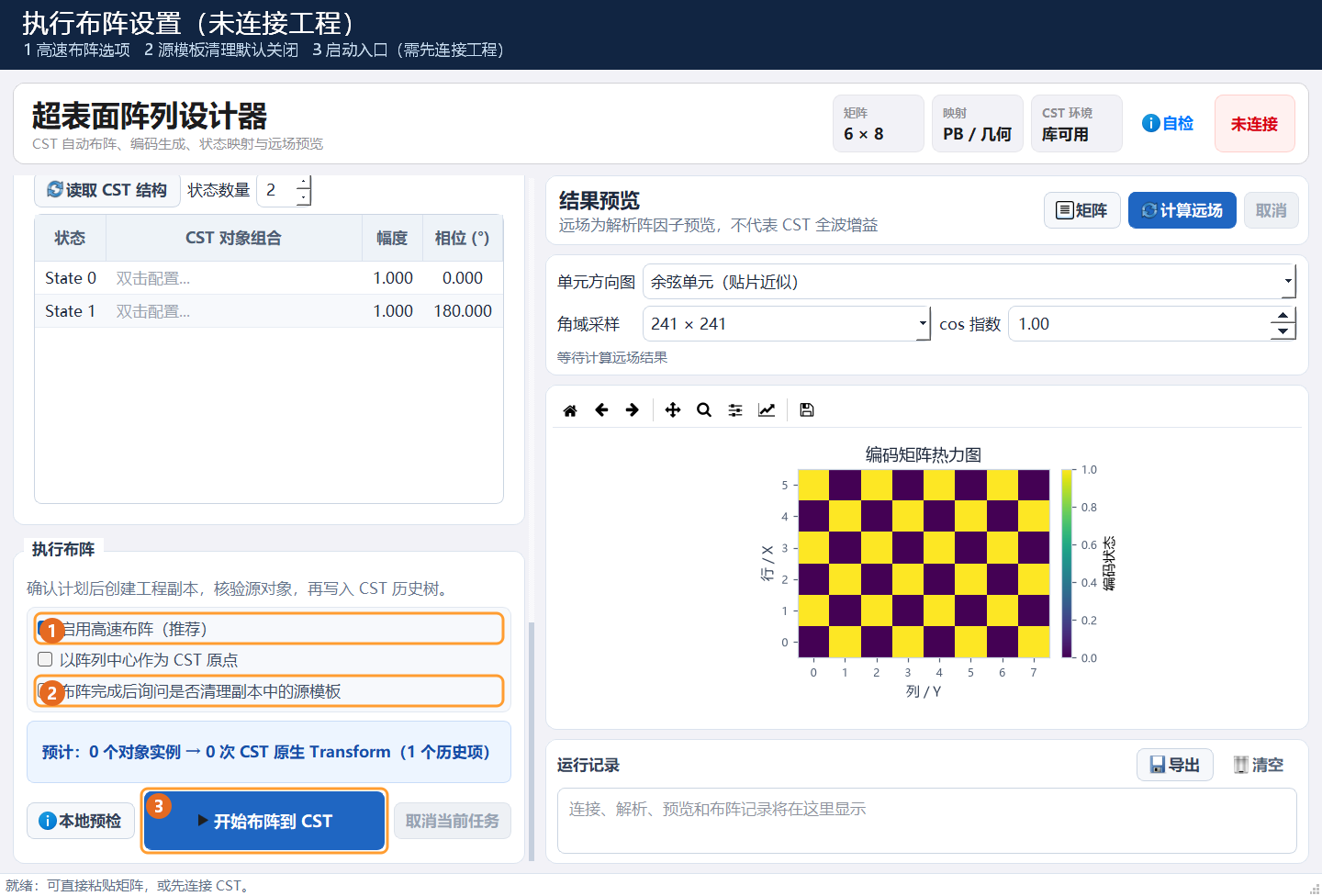Click the cos 指数 value field showing 1.00
The height and width of the screenshot is (896, 1322).
(1139, 324)
